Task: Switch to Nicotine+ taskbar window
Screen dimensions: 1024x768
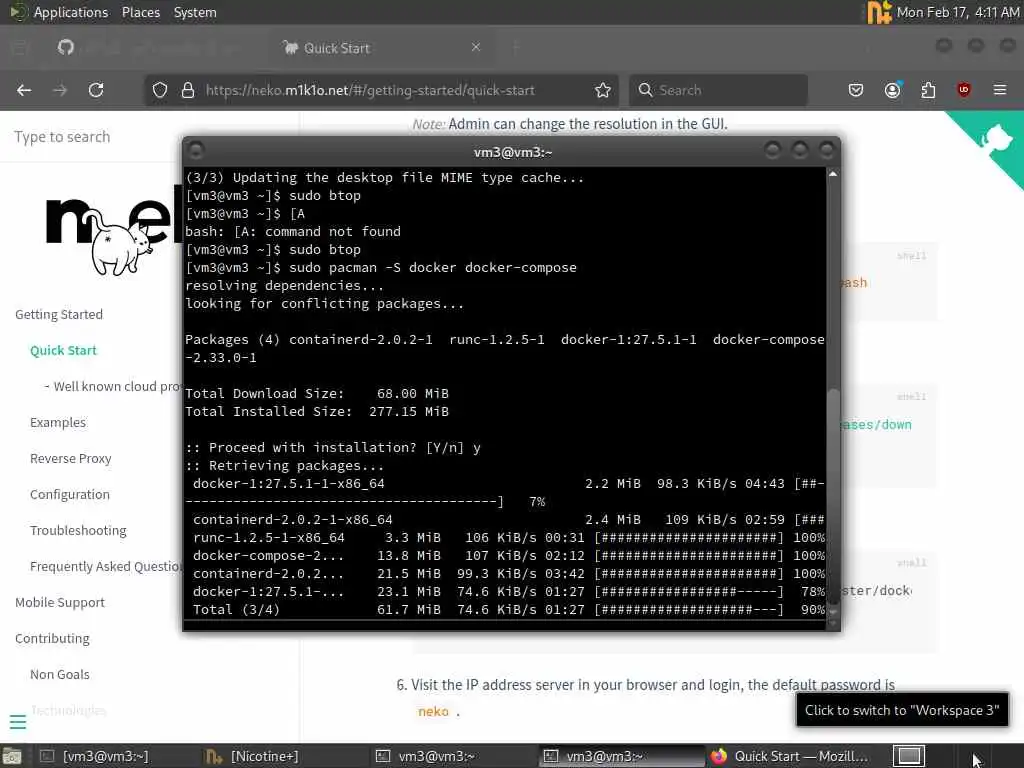Action: click(264, 756)
